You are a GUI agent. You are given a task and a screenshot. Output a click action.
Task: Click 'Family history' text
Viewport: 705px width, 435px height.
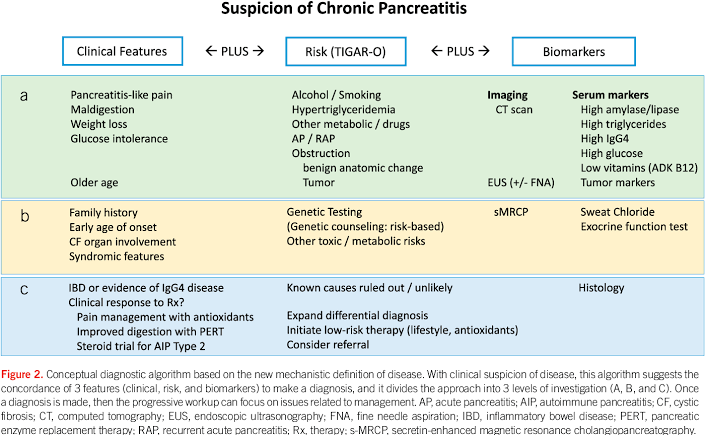coord(104,213)
